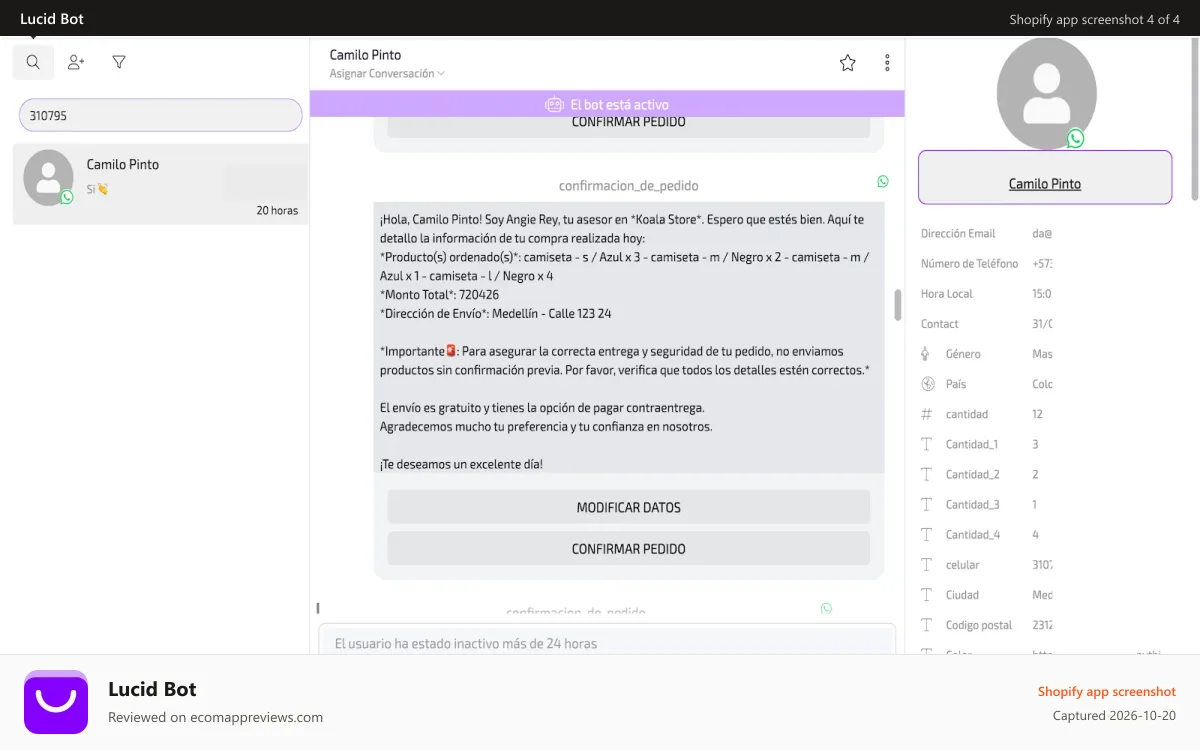Screen dimensions: 1200x750
Task: Click '¡Te deseamos un excelente día!' line
Action: (462, 465)
